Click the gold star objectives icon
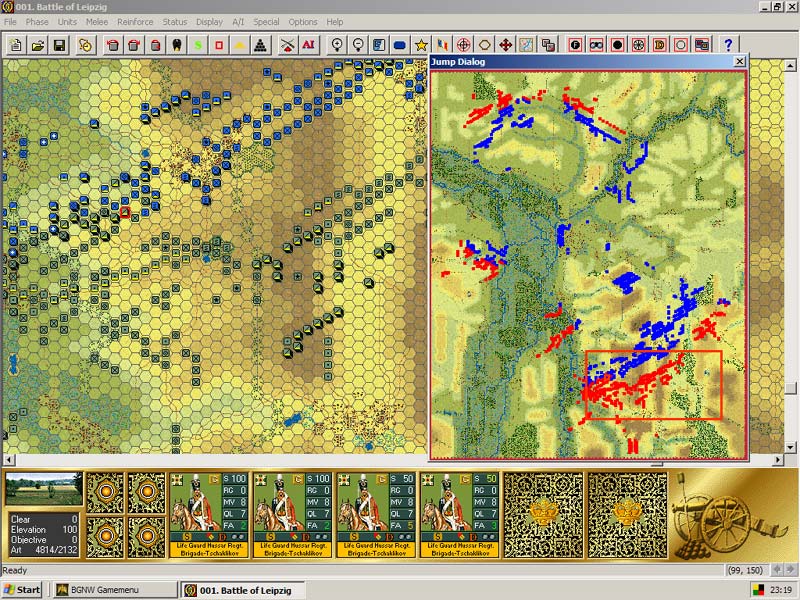This screenshot has height=600, width=800. (x=421, y=45)
